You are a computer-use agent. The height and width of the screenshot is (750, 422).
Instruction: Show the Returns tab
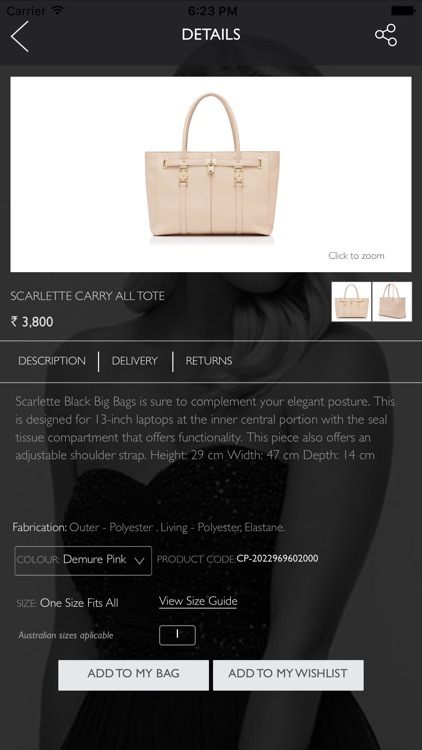click(209, 361)
